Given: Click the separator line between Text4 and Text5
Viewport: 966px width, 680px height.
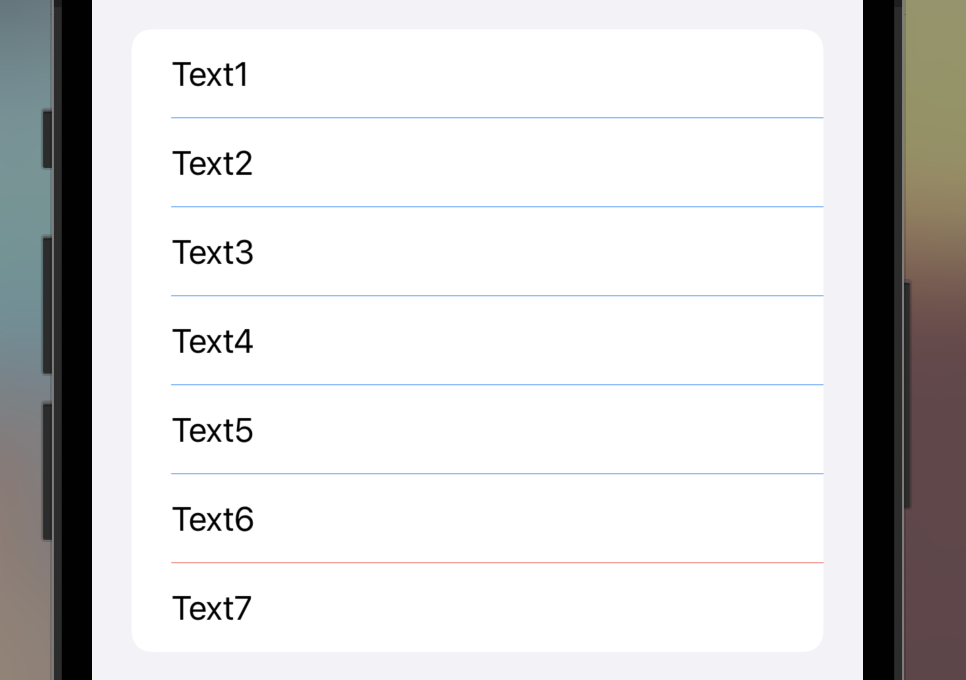Looking at the screenshot, I should pos(497,384).
